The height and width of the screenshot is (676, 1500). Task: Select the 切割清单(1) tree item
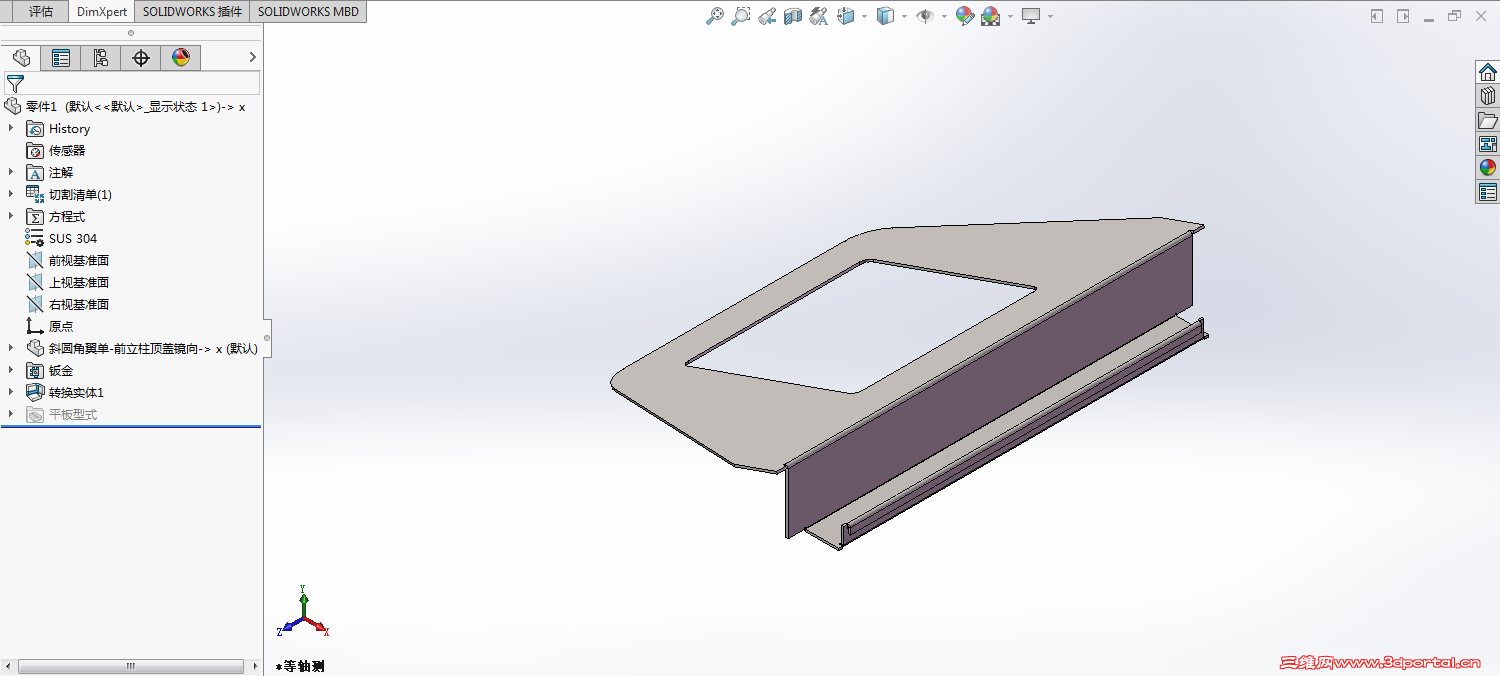(69, 194)
